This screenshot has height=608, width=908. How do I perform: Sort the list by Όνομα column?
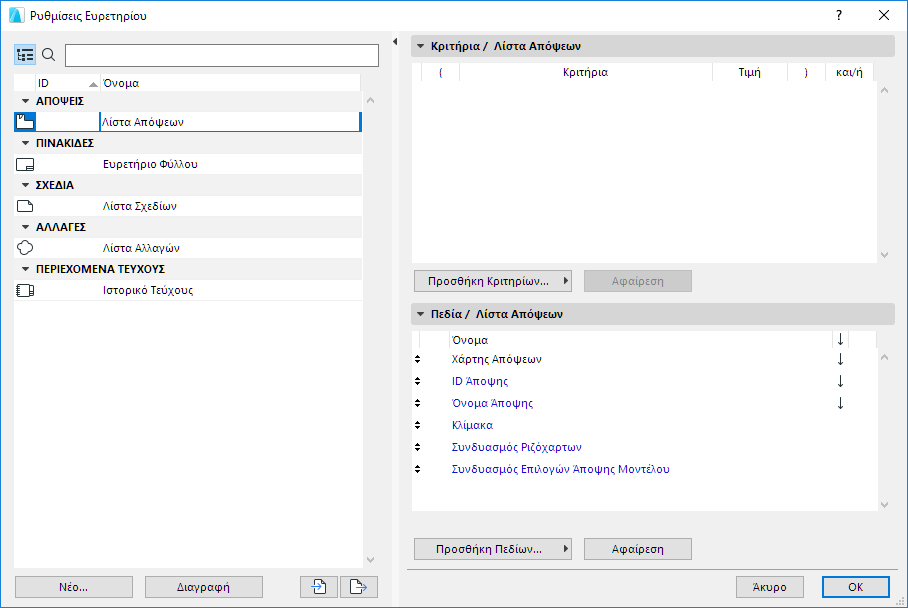point(230,83)
